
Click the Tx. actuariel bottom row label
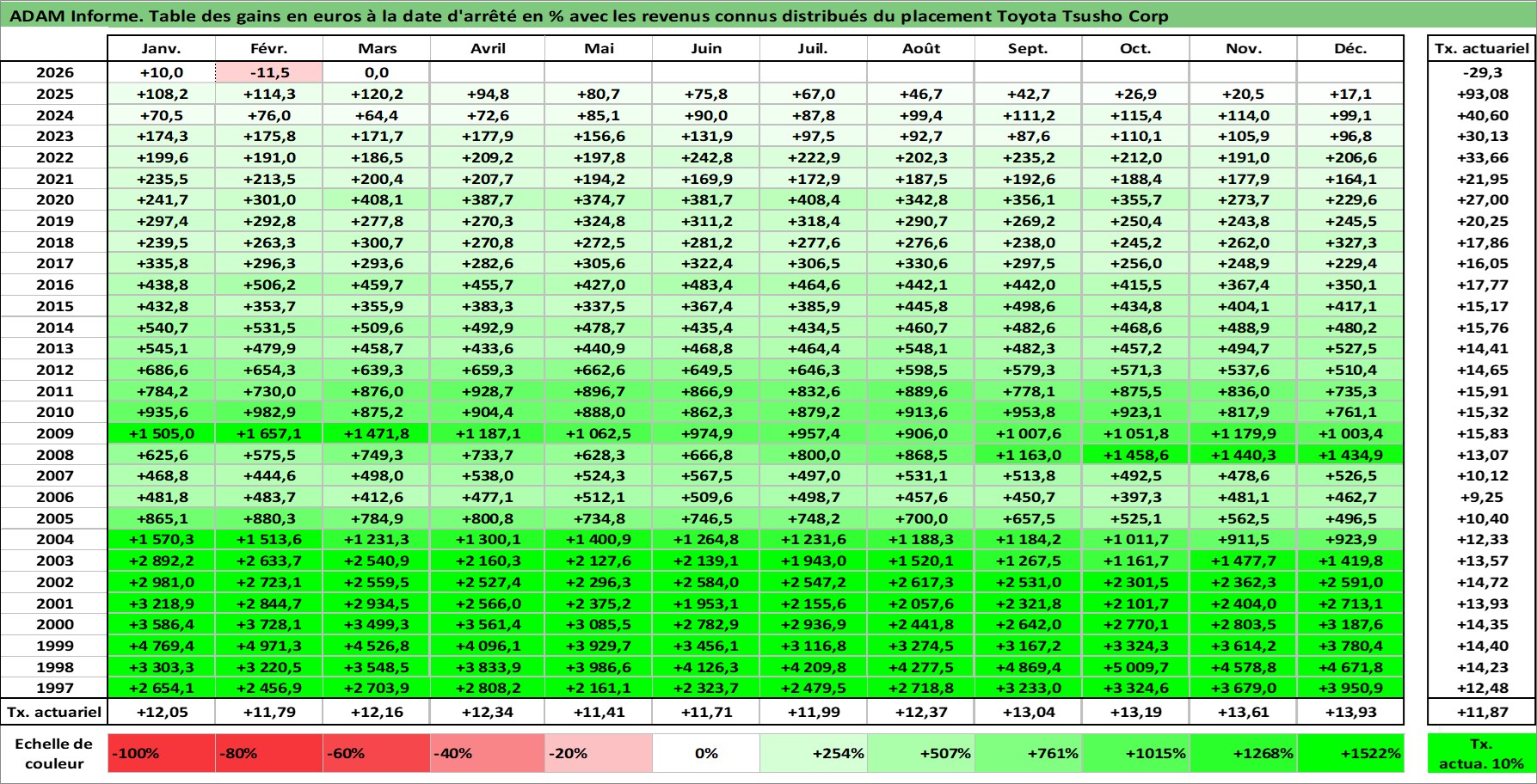point(54,712)
